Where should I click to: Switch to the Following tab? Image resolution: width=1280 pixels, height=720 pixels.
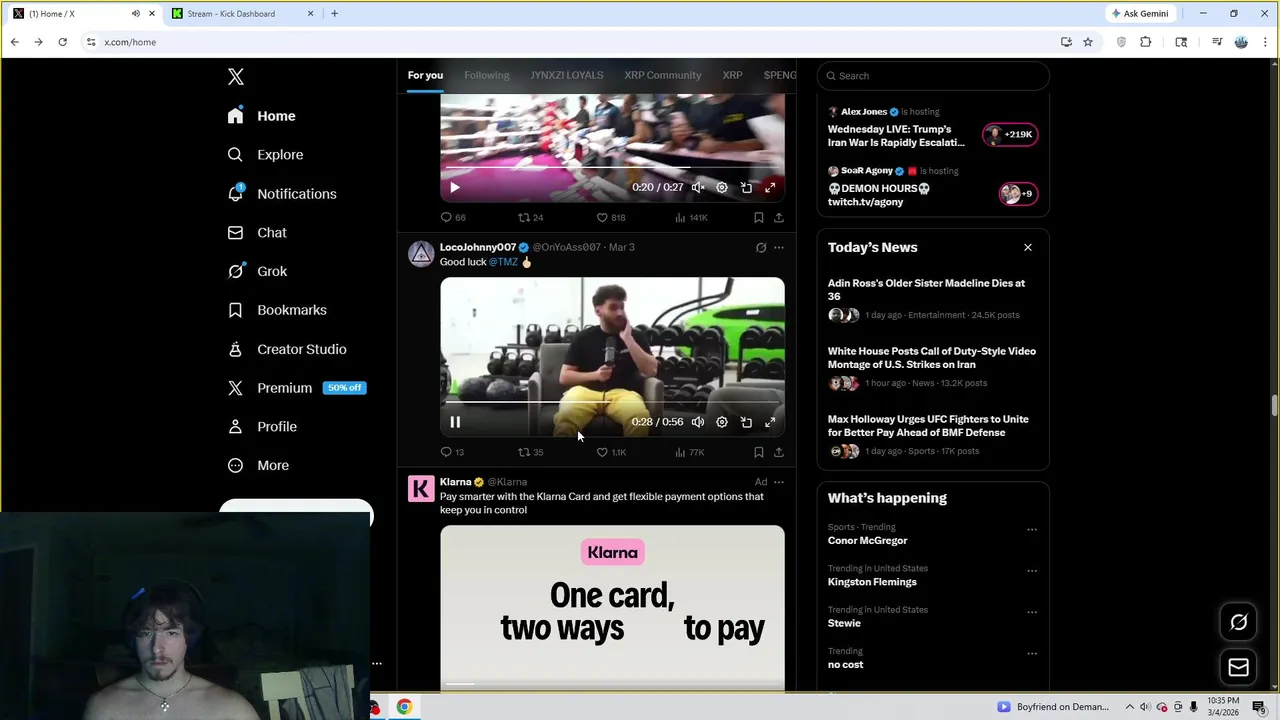pyautogui.click(x=486, y=75)
